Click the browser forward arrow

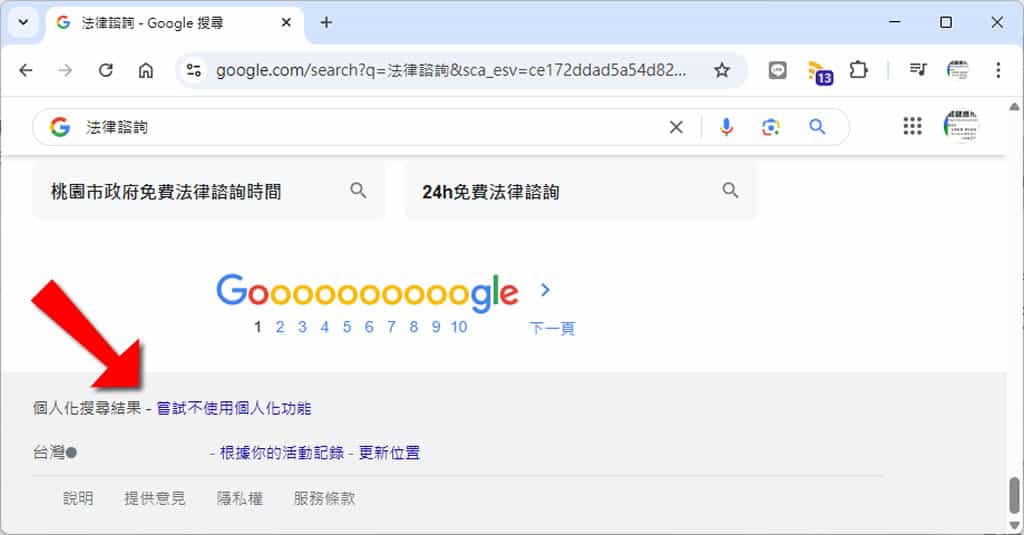point(65,70)
